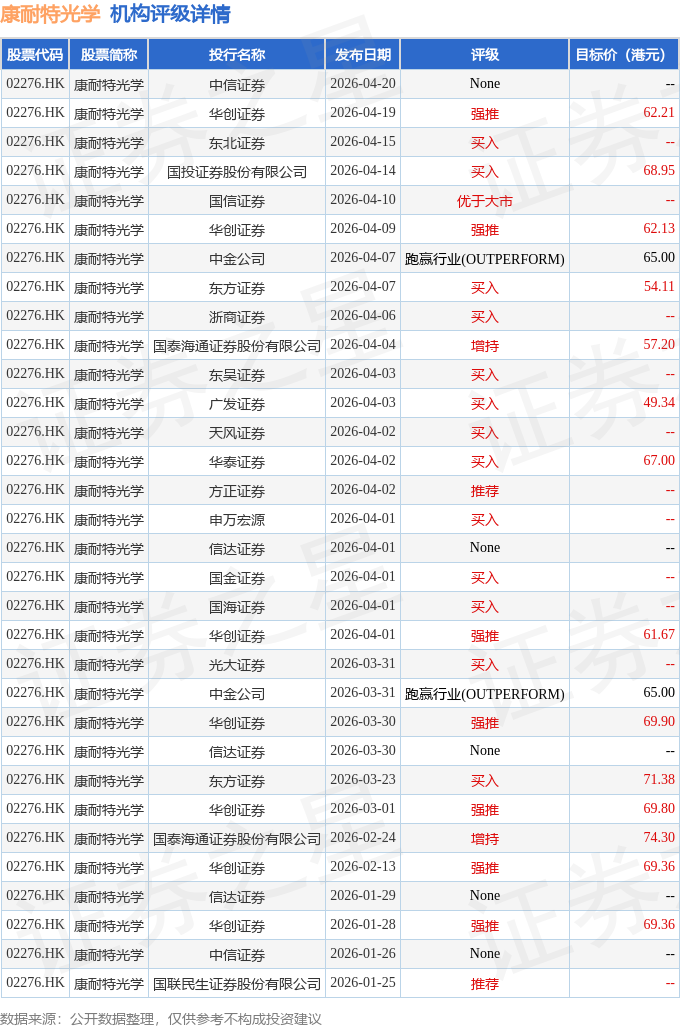This screenshot has width=680, height=1028.
Task: Click the 推荐 rating for 国联民生证券
Action: [x=485, y=983]
